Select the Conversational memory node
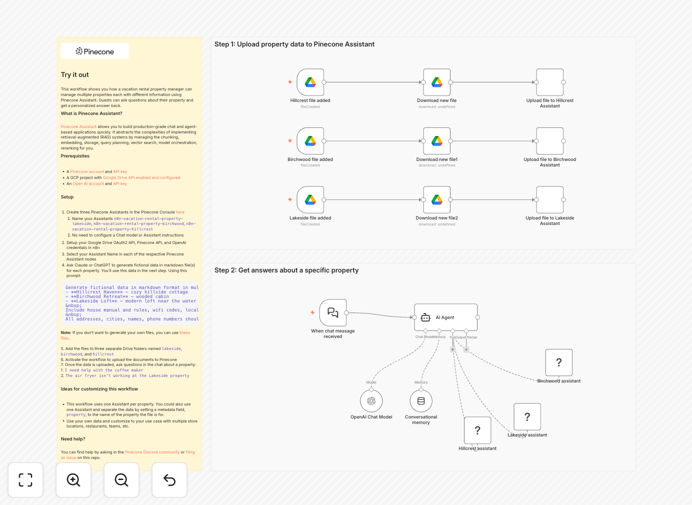Viewport: 692px width, 505px height. point(421,401)
